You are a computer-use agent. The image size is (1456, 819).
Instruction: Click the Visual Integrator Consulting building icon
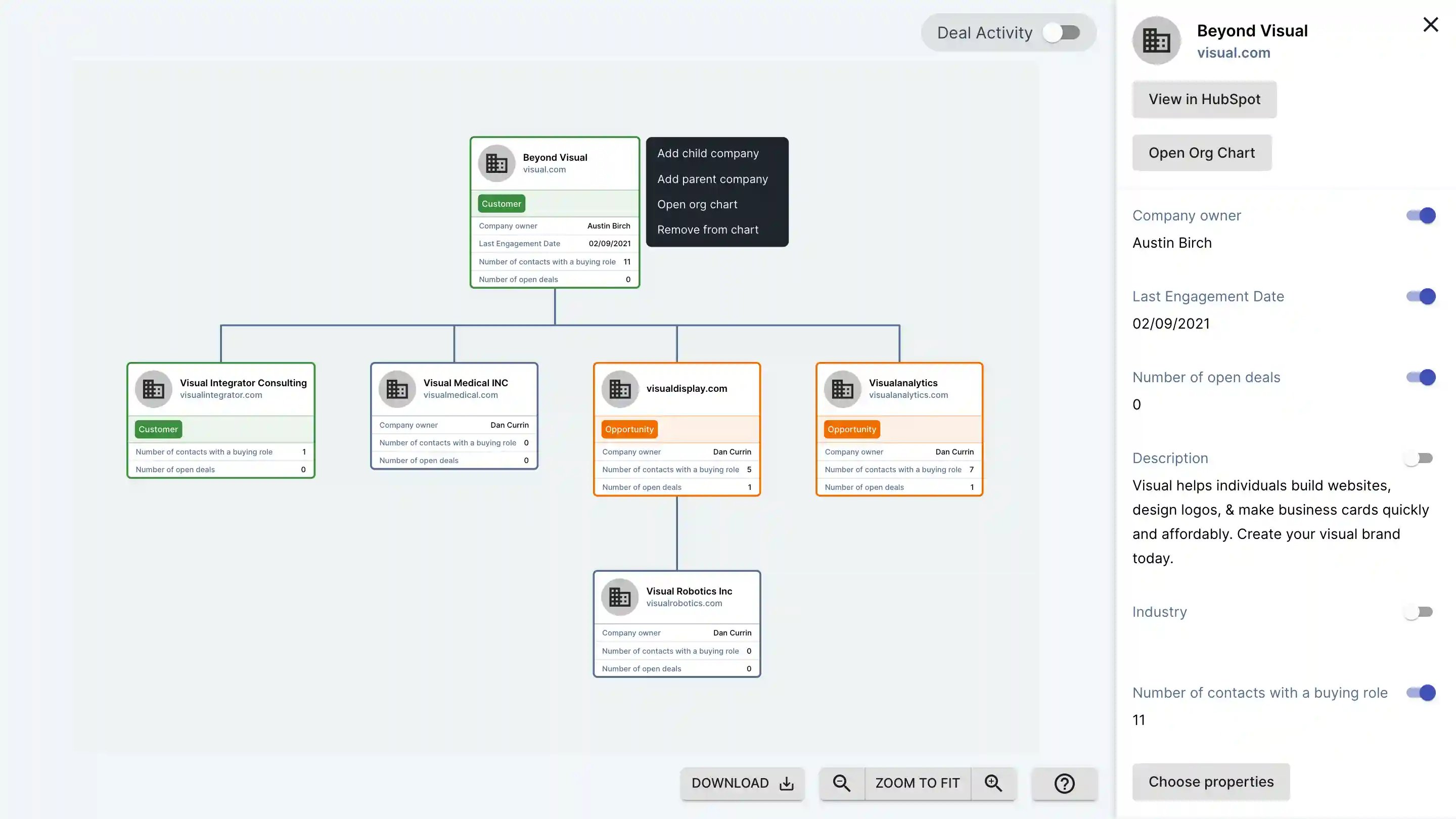[153, 389]
